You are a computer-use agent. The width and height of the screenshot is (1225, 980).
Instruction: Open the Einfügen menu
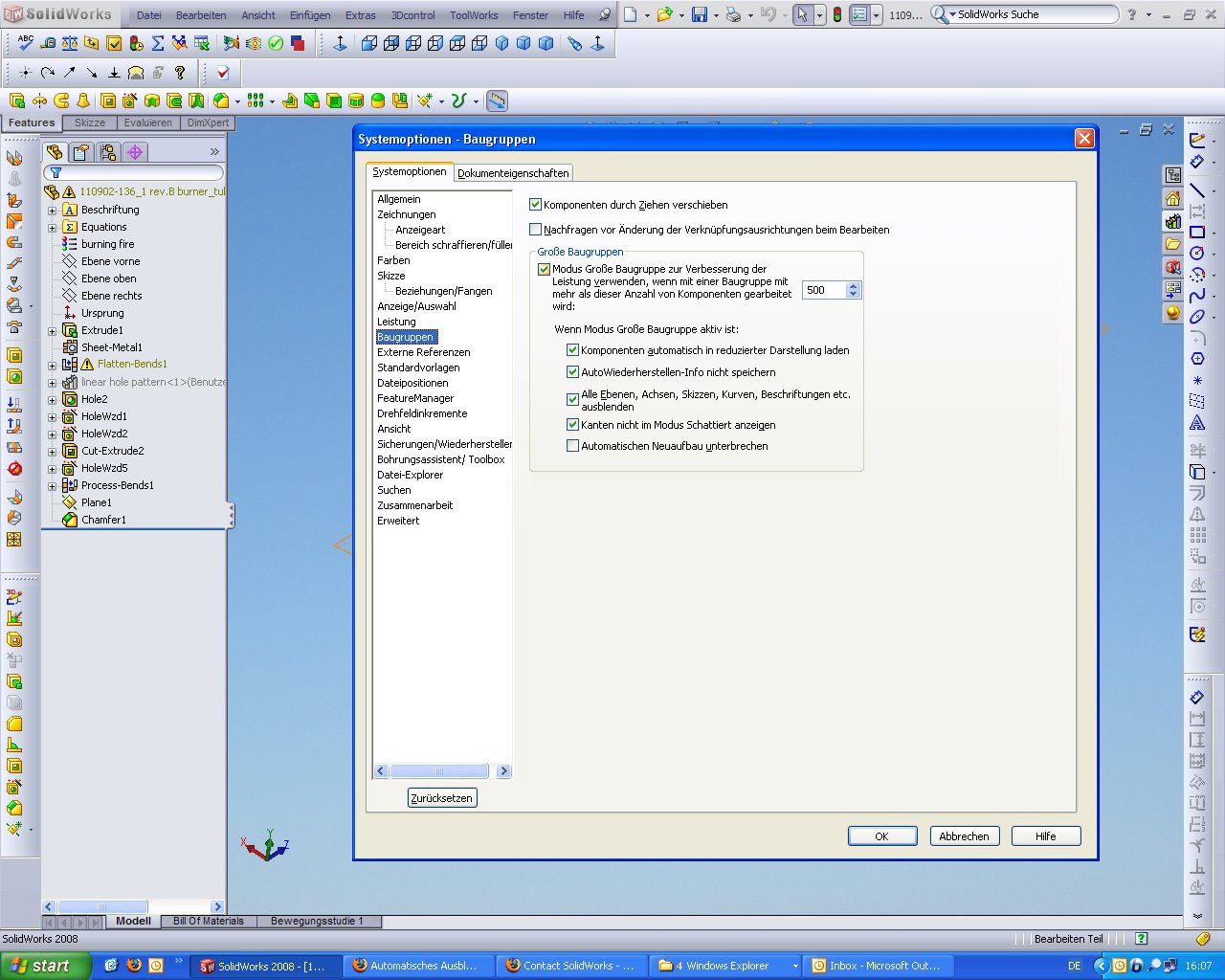(x=310, y=15)
